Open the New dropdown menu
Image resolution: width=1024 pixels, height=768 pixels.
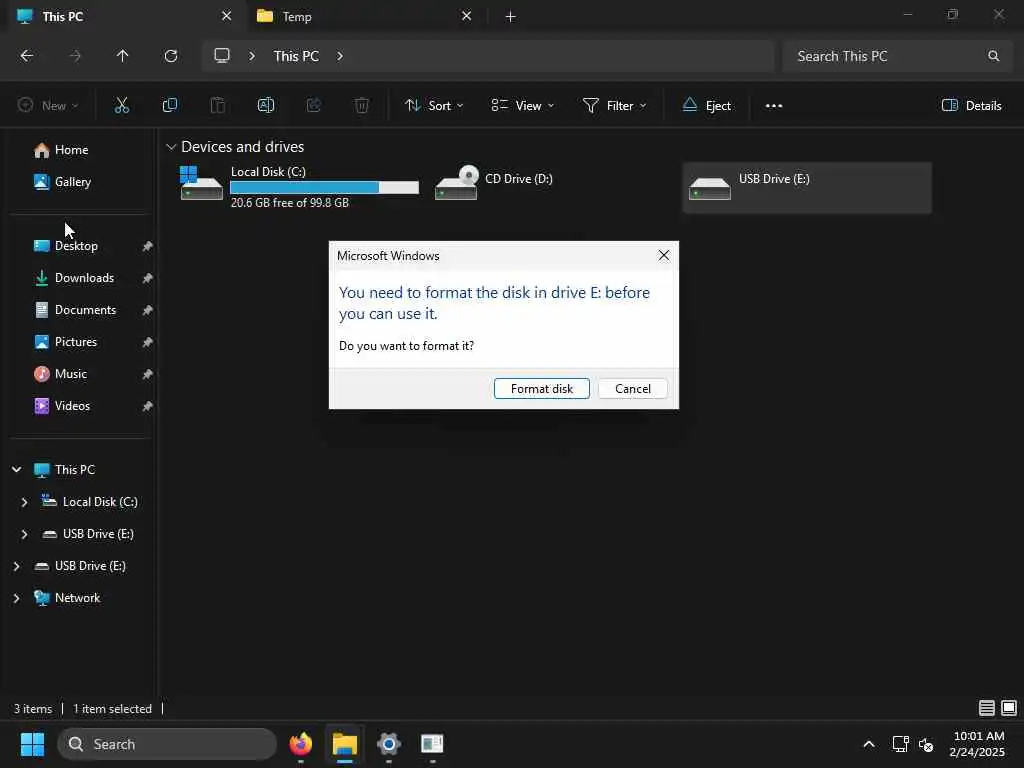(x=48, y=105)
